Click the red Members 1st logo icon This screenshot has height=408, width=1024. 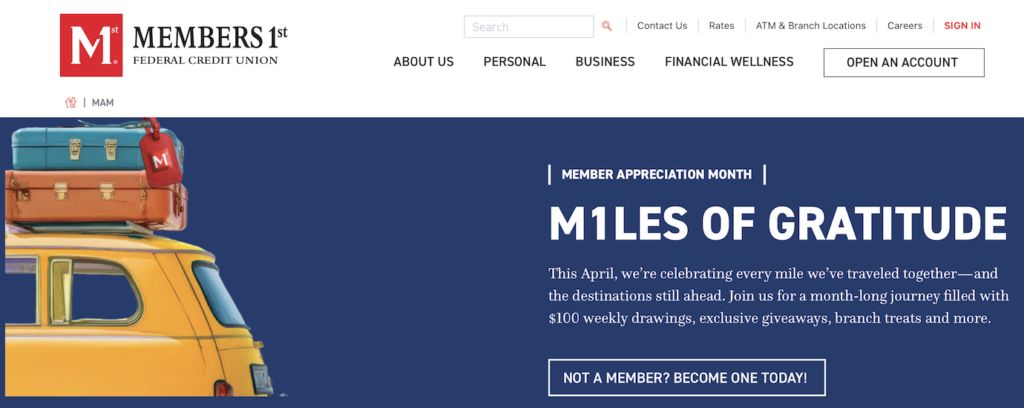pyautogui.click(x=90, y=45)
